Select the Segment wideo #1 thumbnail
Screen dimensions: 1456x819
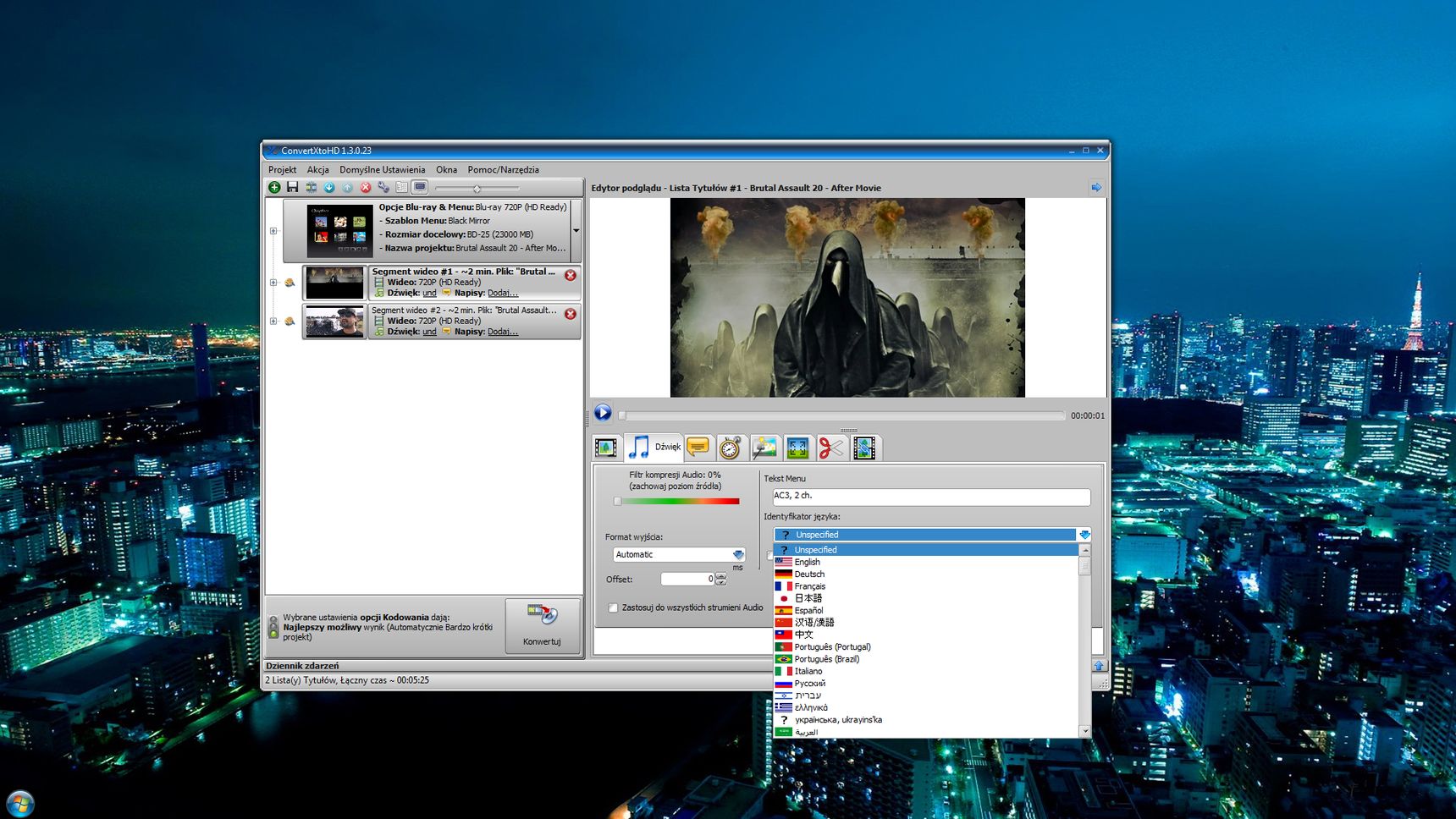point(334,283)
